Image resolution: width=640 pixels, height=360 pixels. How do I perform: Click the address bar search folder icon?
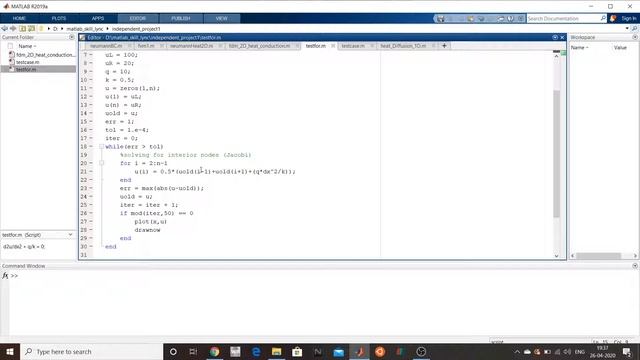pyautogui.click(x=634, y=29)
